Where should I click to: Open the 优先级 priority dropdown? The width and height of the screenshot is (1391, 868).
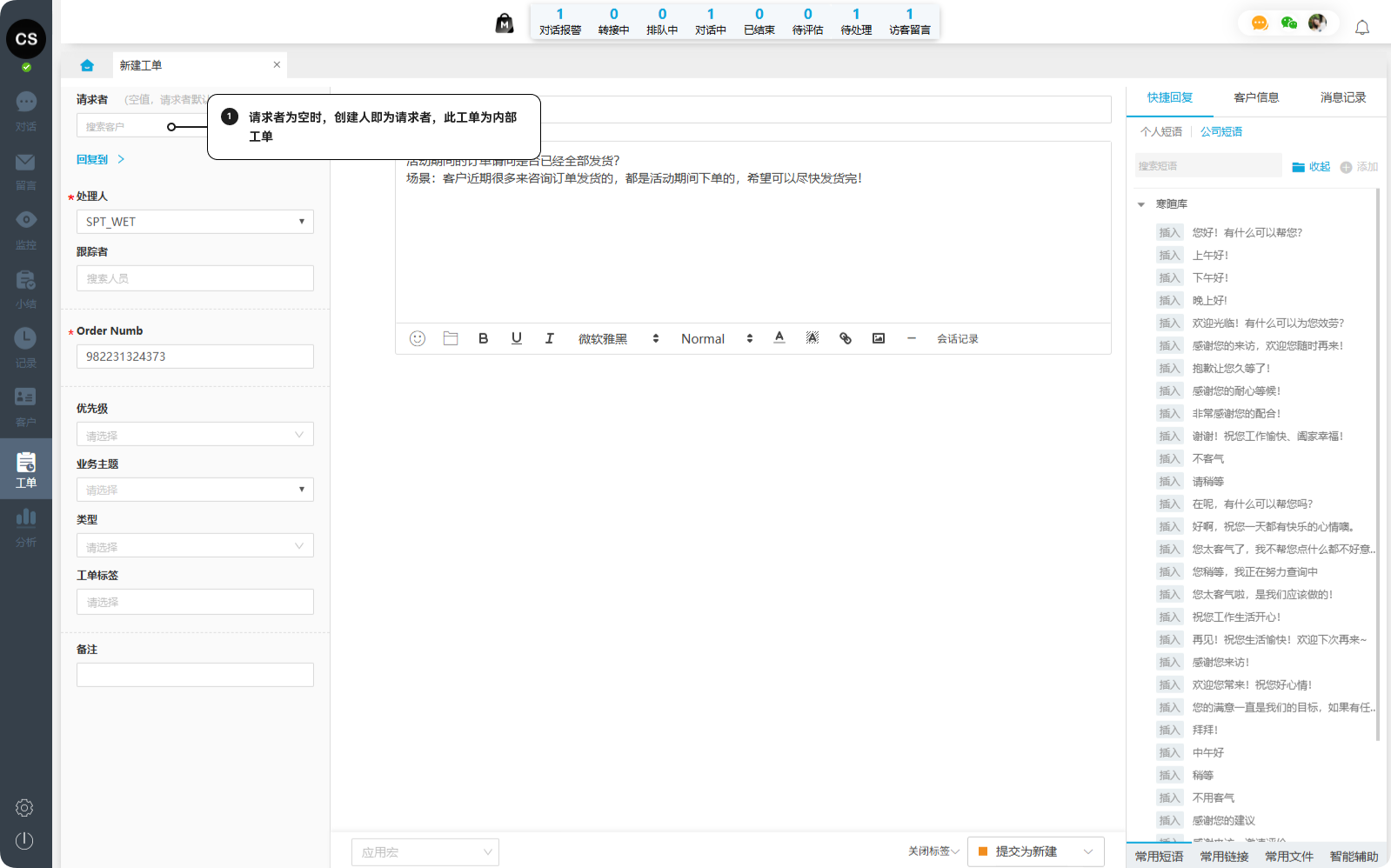click(195, 435)
